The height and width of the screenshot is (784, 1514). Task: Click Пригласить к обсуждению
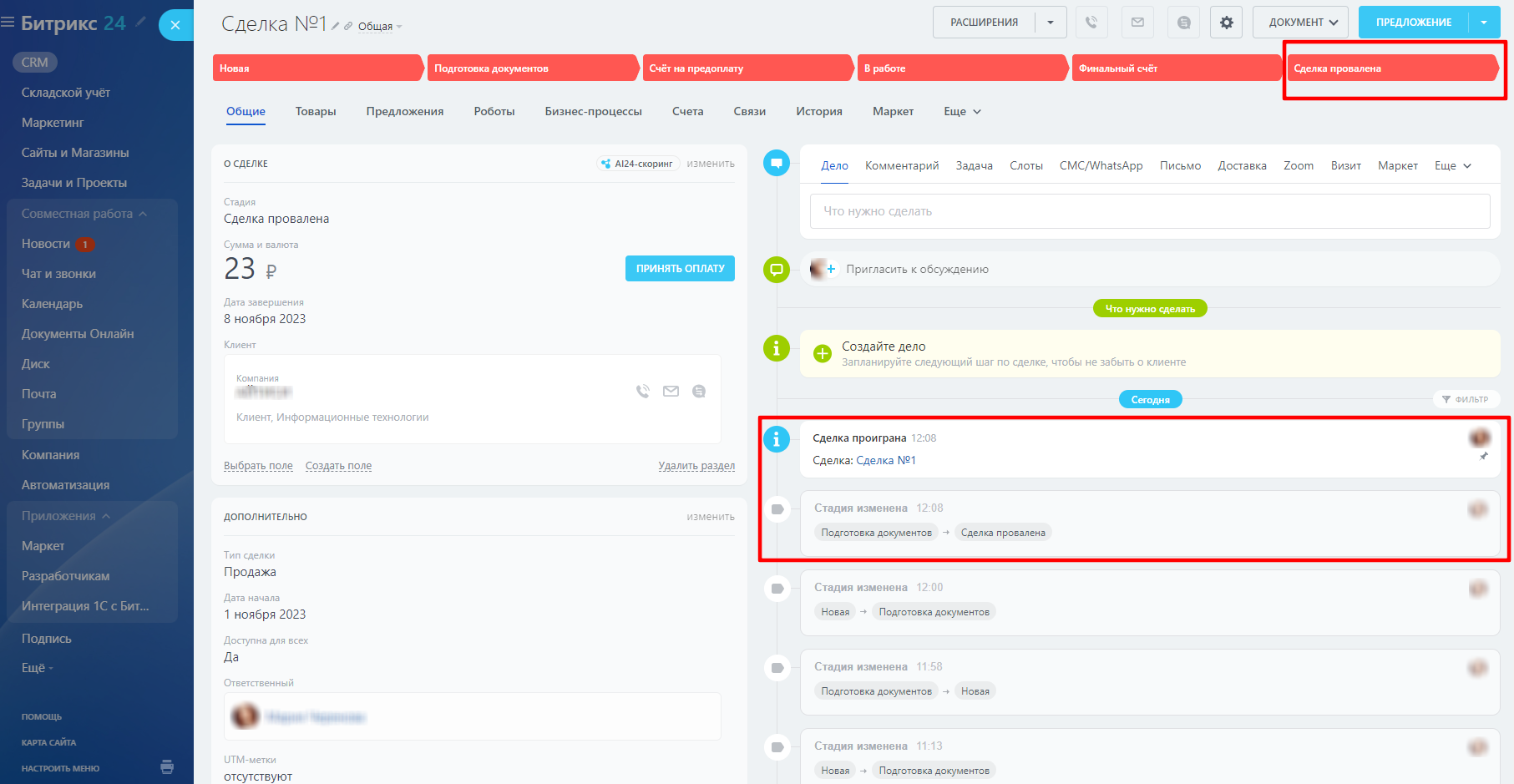click(x=917, y=269)
